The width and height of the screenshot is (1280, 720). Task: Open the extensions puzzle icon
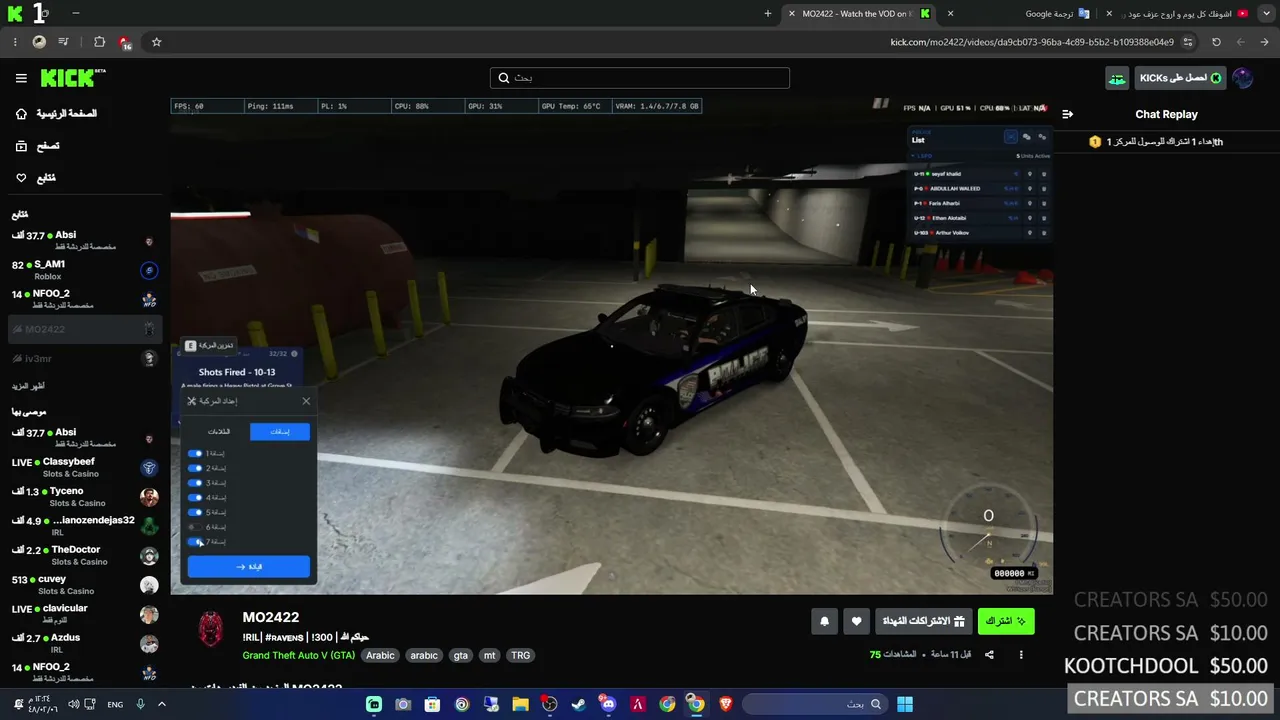(99, 42)
